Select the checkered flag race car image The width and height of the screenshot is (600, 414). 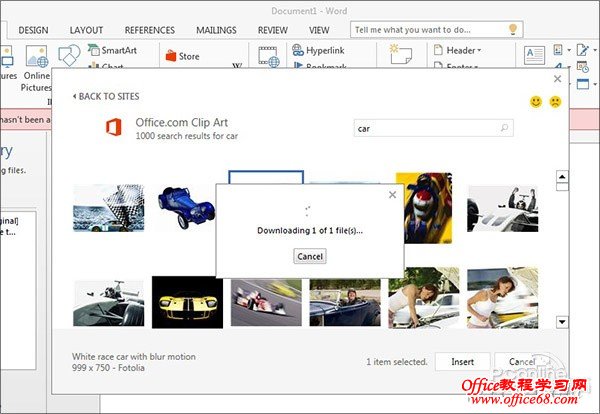coord(109,208)
